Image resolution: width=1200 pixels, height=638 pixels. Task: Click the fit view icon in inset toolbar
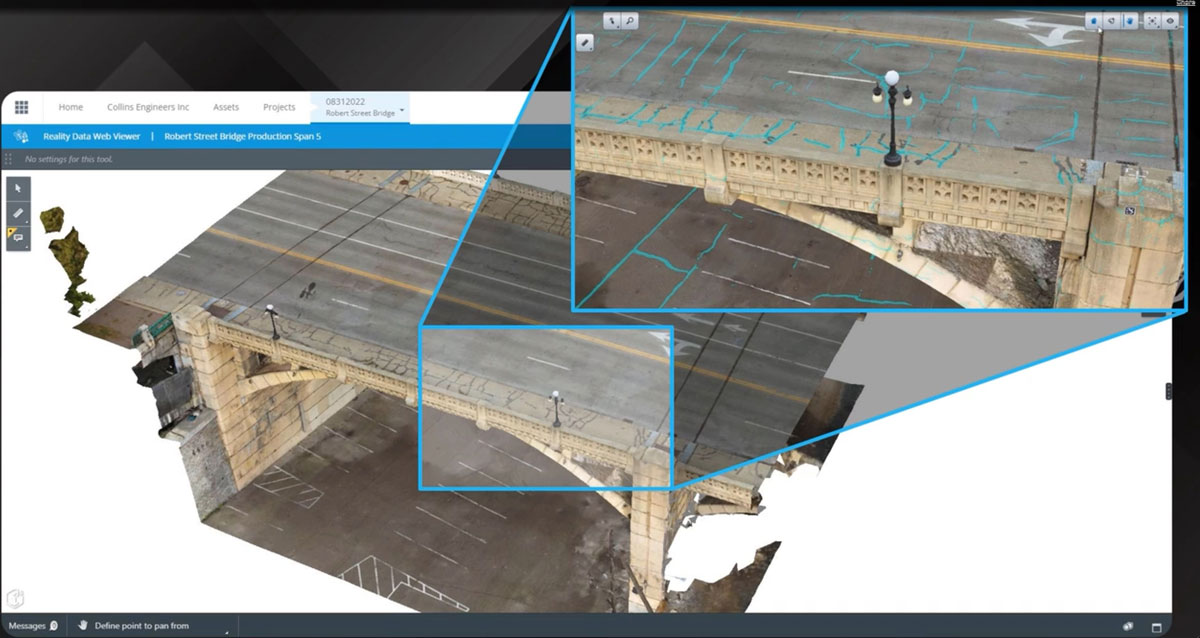click(1152, 20)
